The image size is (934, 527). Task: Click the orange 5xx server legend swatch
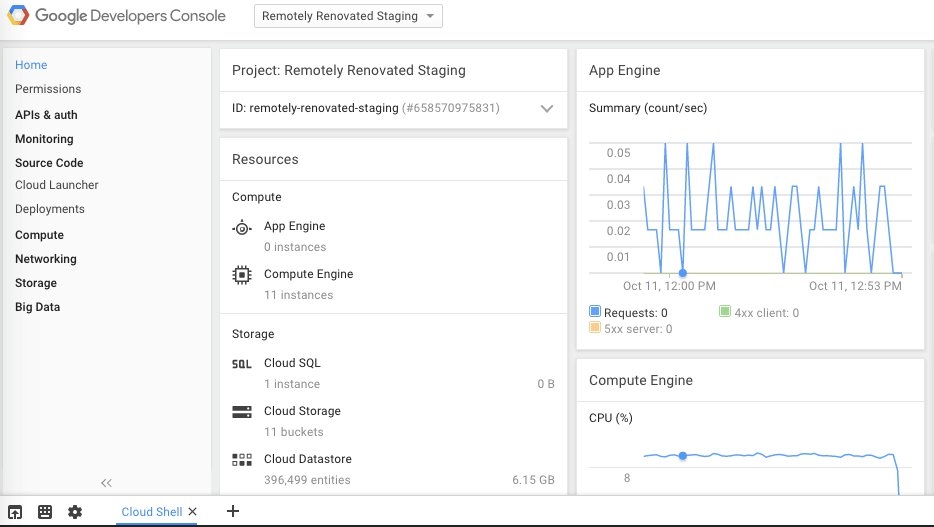pyautogui.click(x=594, y=327)
